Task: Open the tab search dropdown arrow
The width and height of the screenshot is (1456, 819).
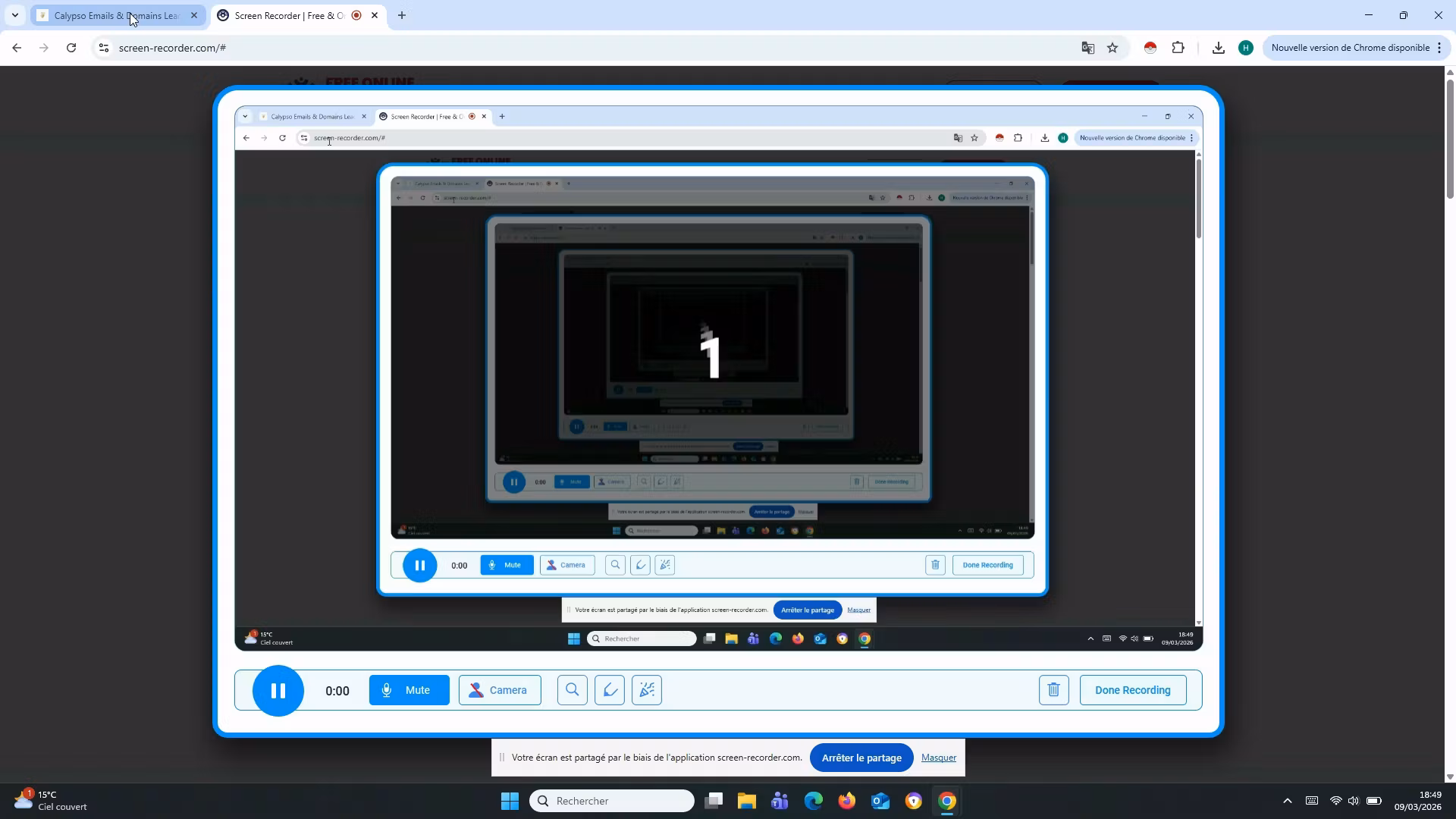Action: [x=14, y=15]
